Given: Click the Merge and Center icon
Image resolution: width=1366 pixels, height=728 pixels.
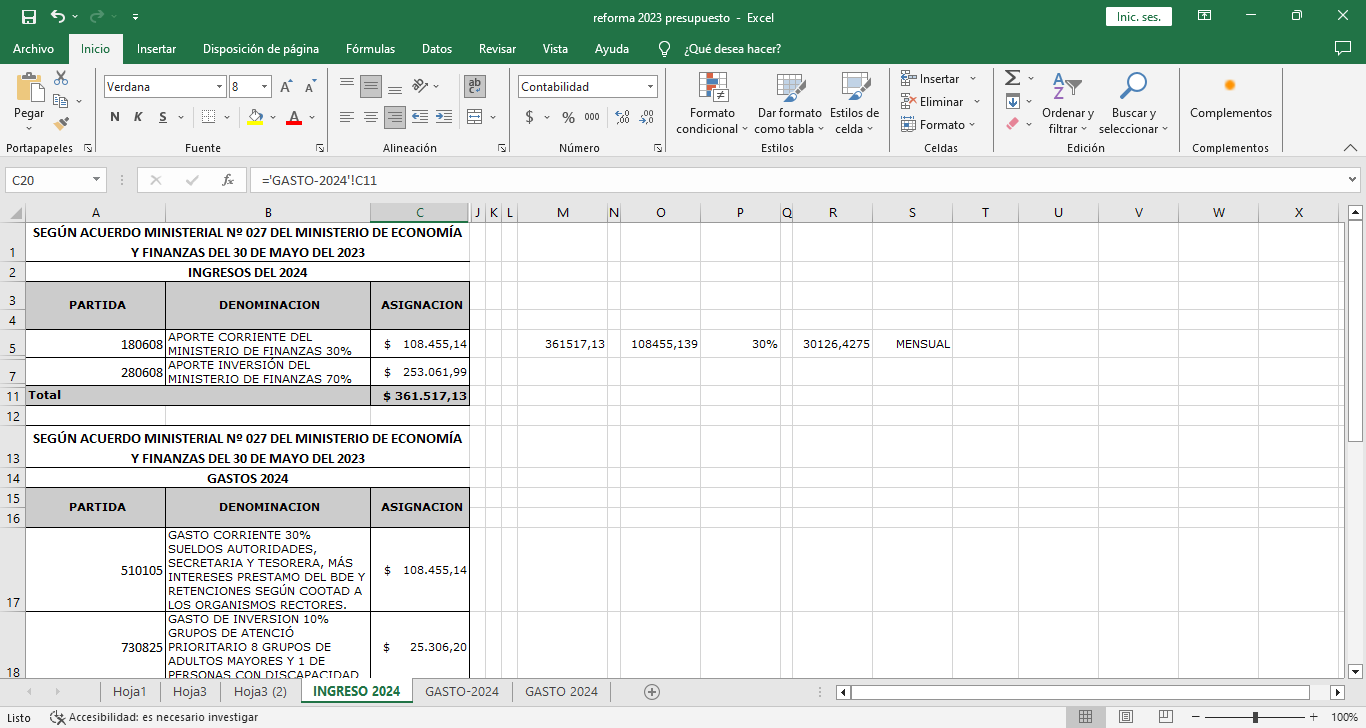Looking at the screenshot, I should [x=475, y=117].
